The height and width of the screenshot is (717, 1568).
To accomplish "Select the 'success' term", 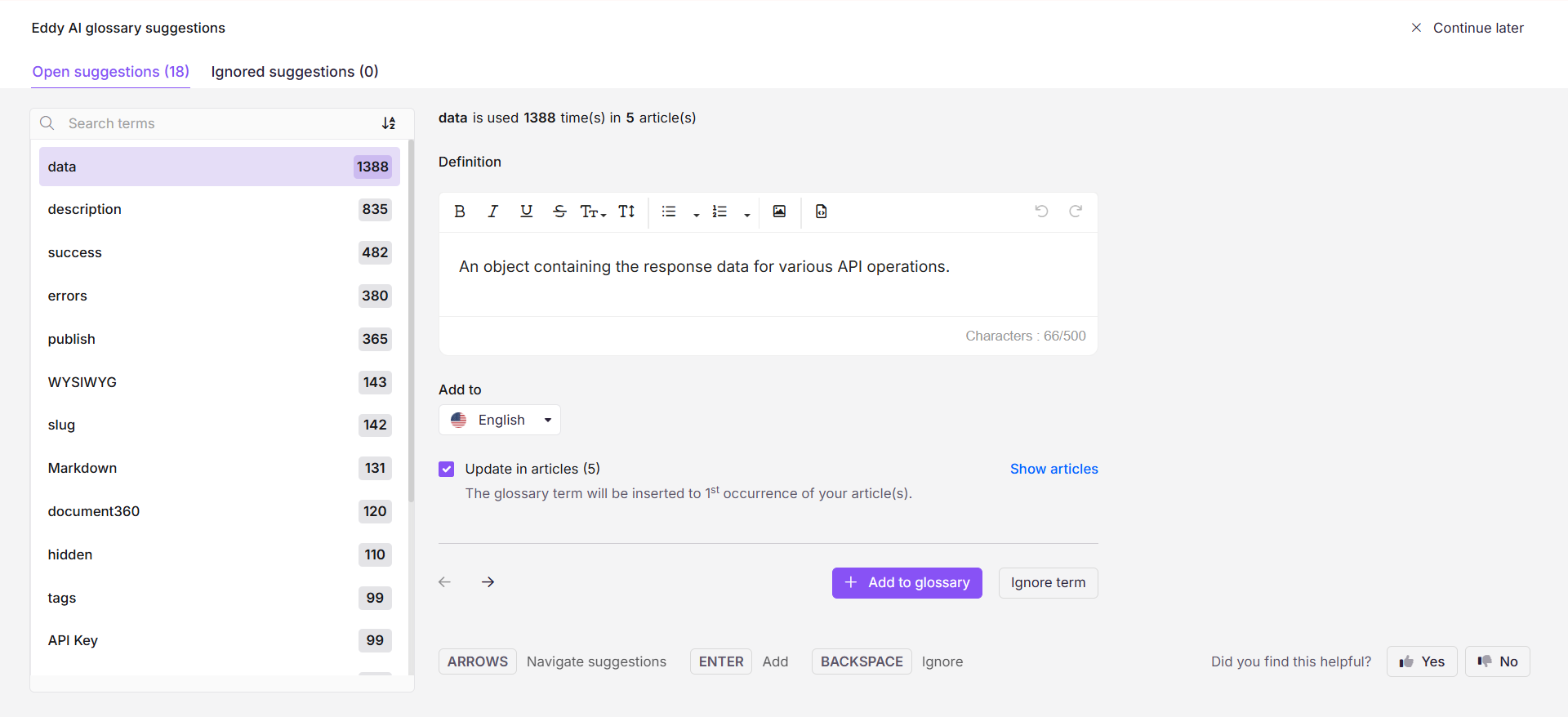I will click(x=220, y=253).
